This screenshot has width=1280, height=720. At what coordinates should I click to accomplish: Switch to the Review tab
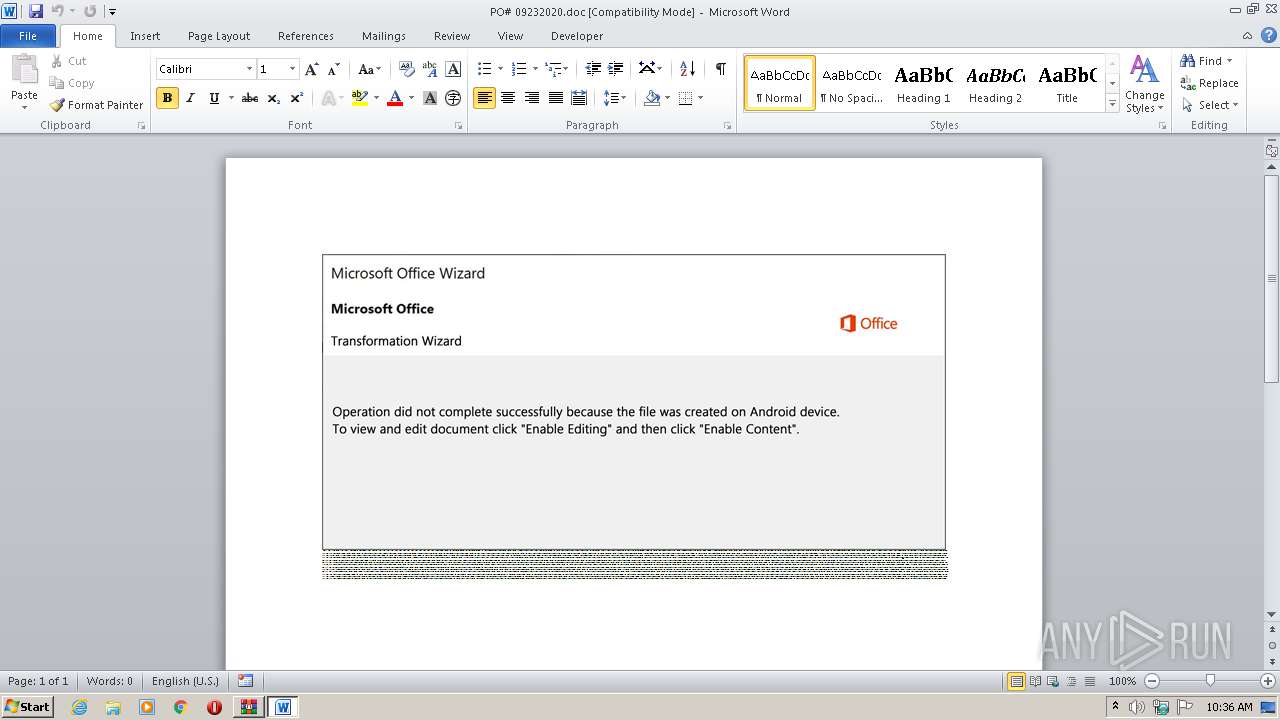point(452,36)
